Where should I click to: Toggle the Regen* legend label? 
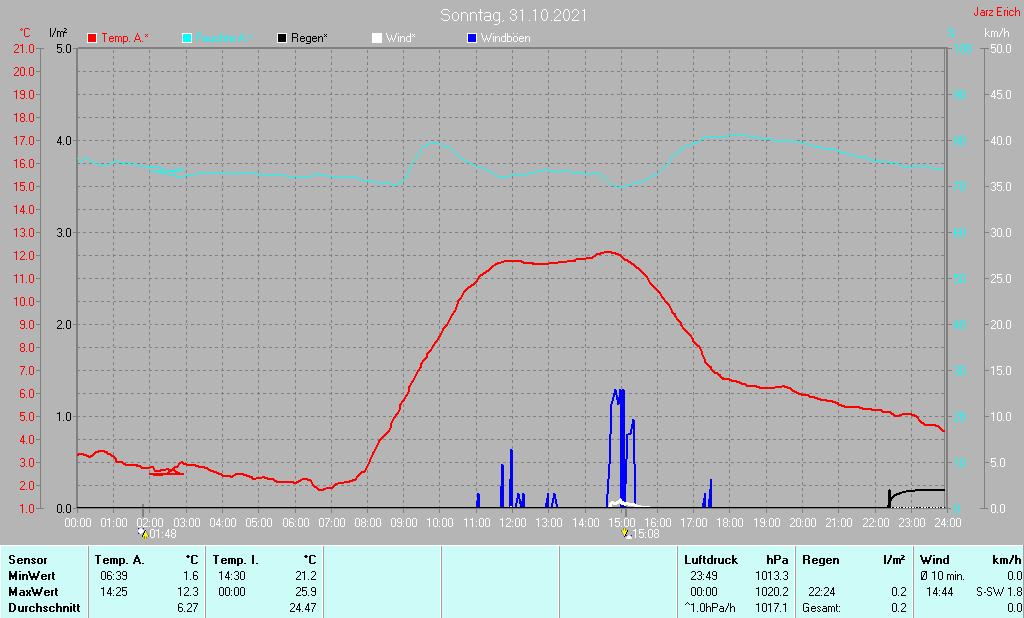310,38
